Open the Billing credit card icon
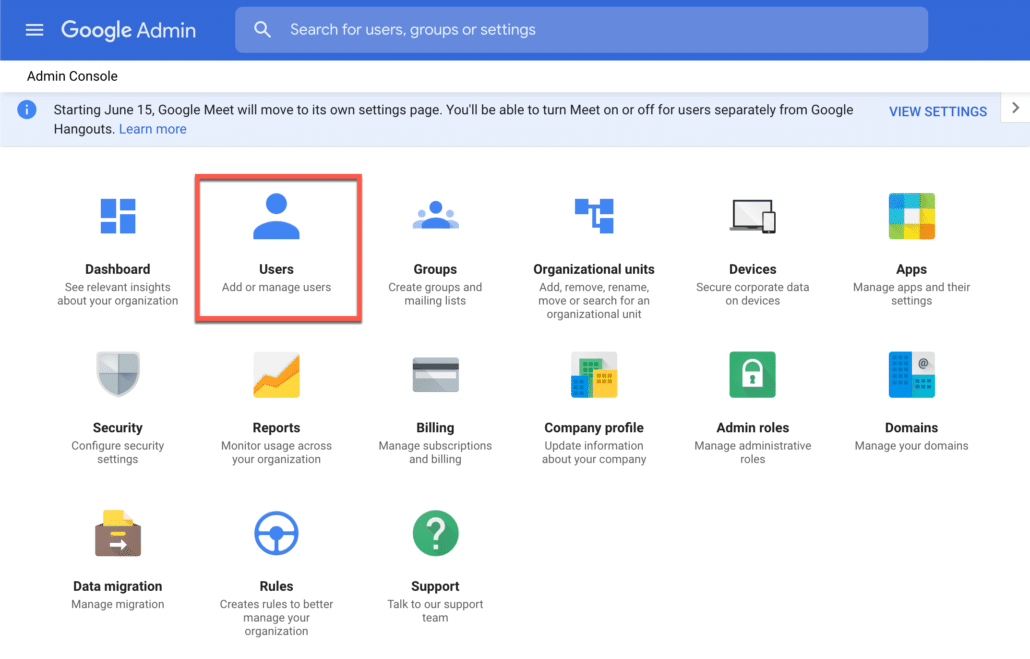 [436, 375]
